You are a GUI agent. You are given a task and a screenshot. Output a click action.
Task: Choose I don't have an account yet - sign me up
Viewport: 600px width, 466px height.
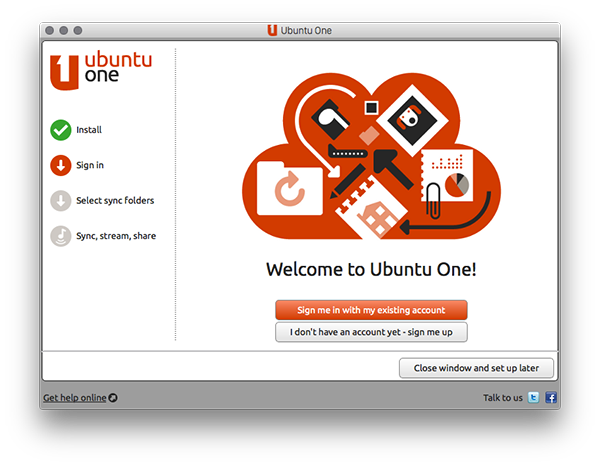click(x=371, y=332)
